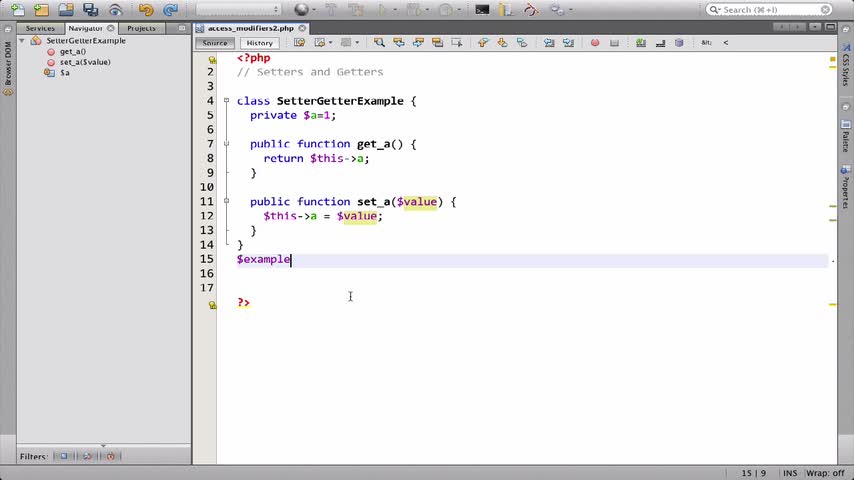Click the '<' character icon in editor toolbar
854x480 pixels.
(725, 42)
